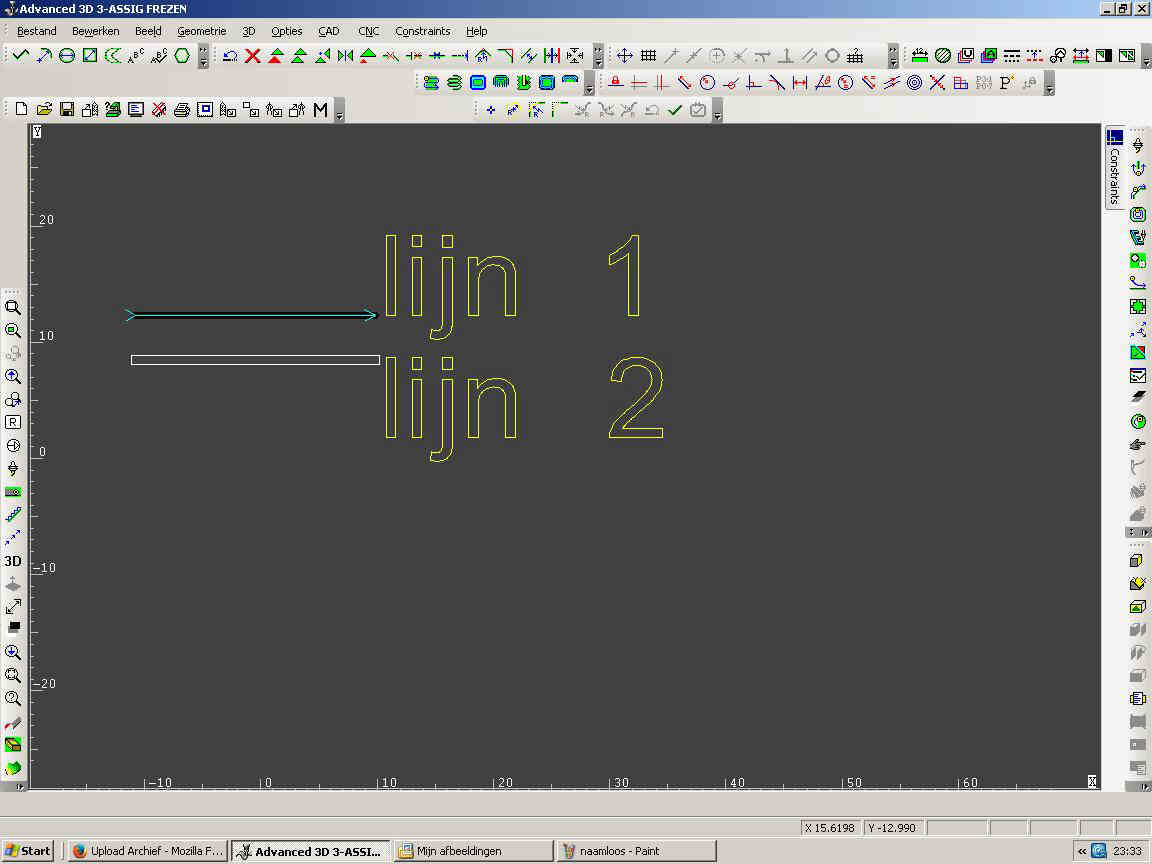Toggle the grid display icon
This screenshot has width=1152, height=864.
(648, 56)
